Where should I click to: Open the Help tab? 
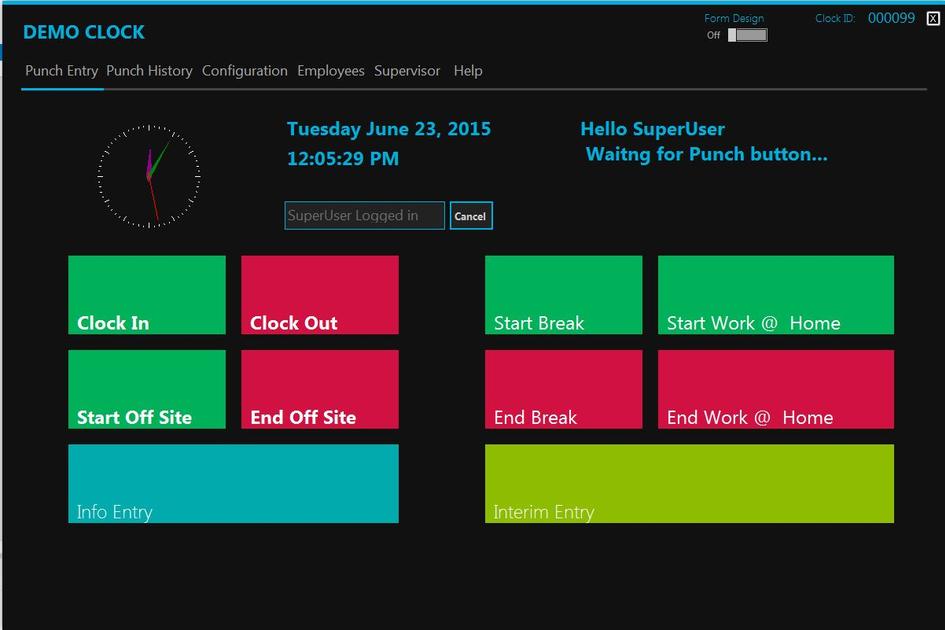[x=468, y=71]
